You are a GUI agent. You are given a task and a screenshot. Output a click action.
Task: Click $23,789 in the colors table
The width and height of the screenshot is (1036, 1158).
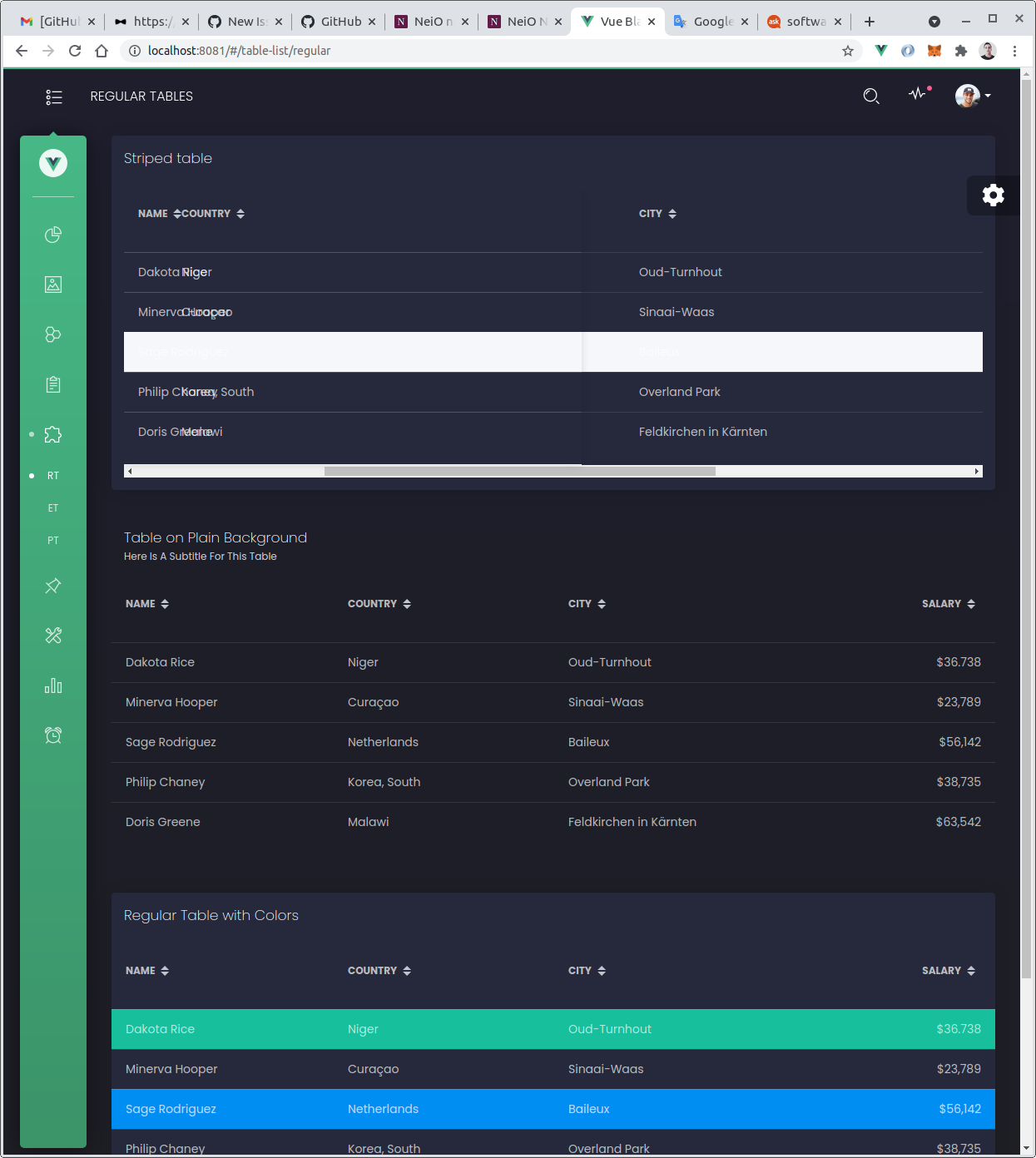(959, 1069)
